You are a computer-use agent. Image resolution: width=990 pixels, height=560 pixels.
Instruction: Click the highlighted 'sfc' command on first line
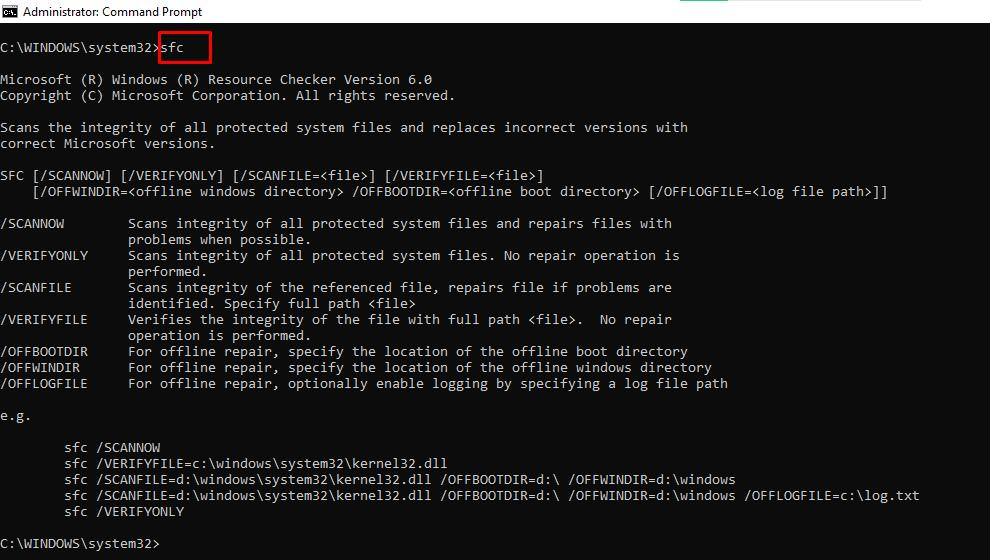coord(172,47)
